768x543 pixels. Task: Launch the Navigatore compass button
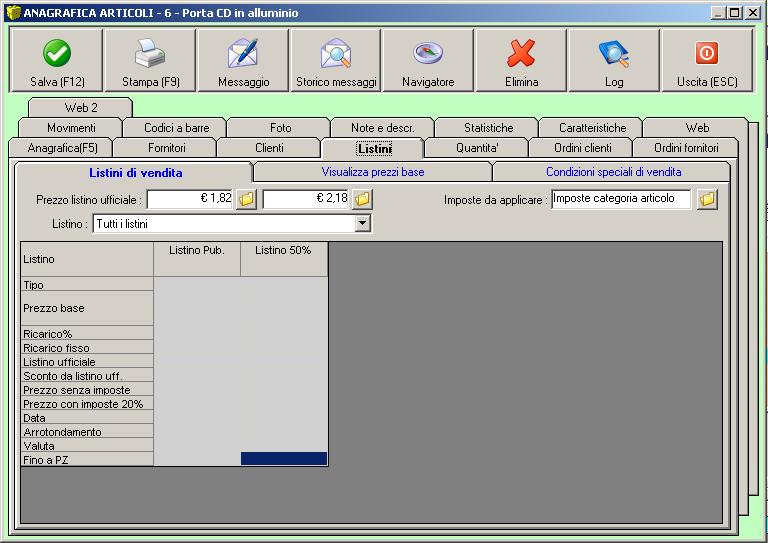coord(428,60)
